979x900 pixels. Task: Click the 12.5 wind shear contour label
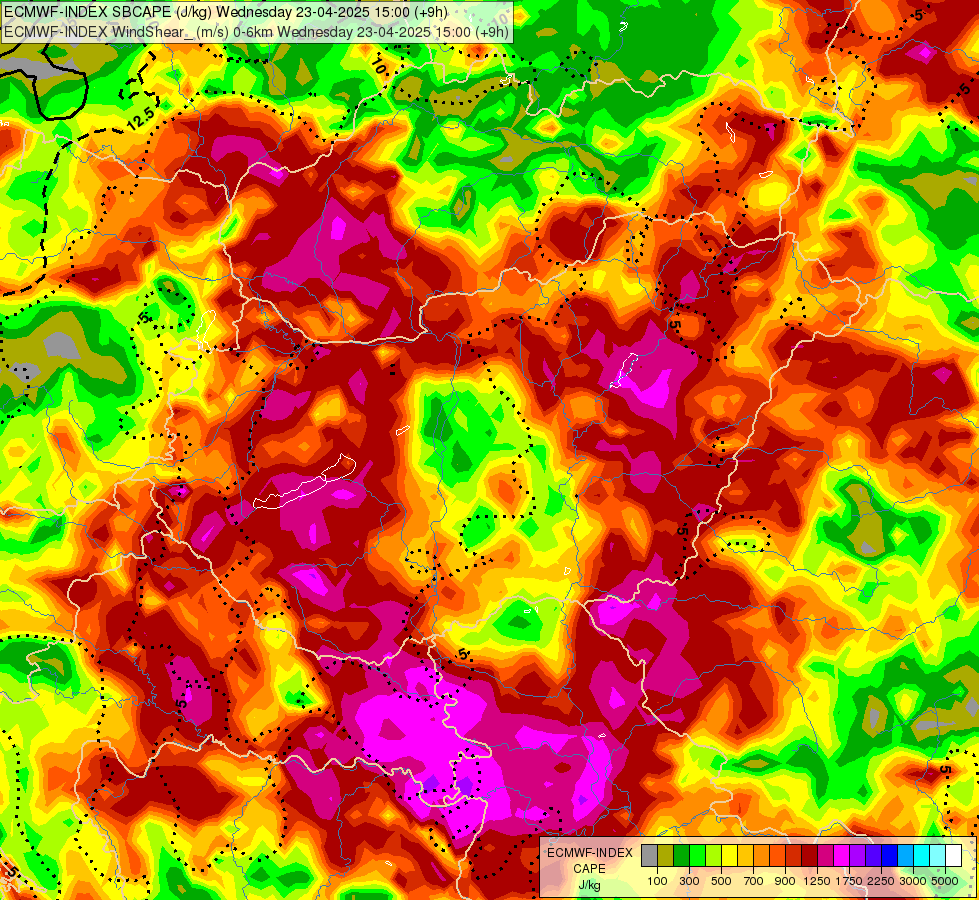[x=140, y=118]
